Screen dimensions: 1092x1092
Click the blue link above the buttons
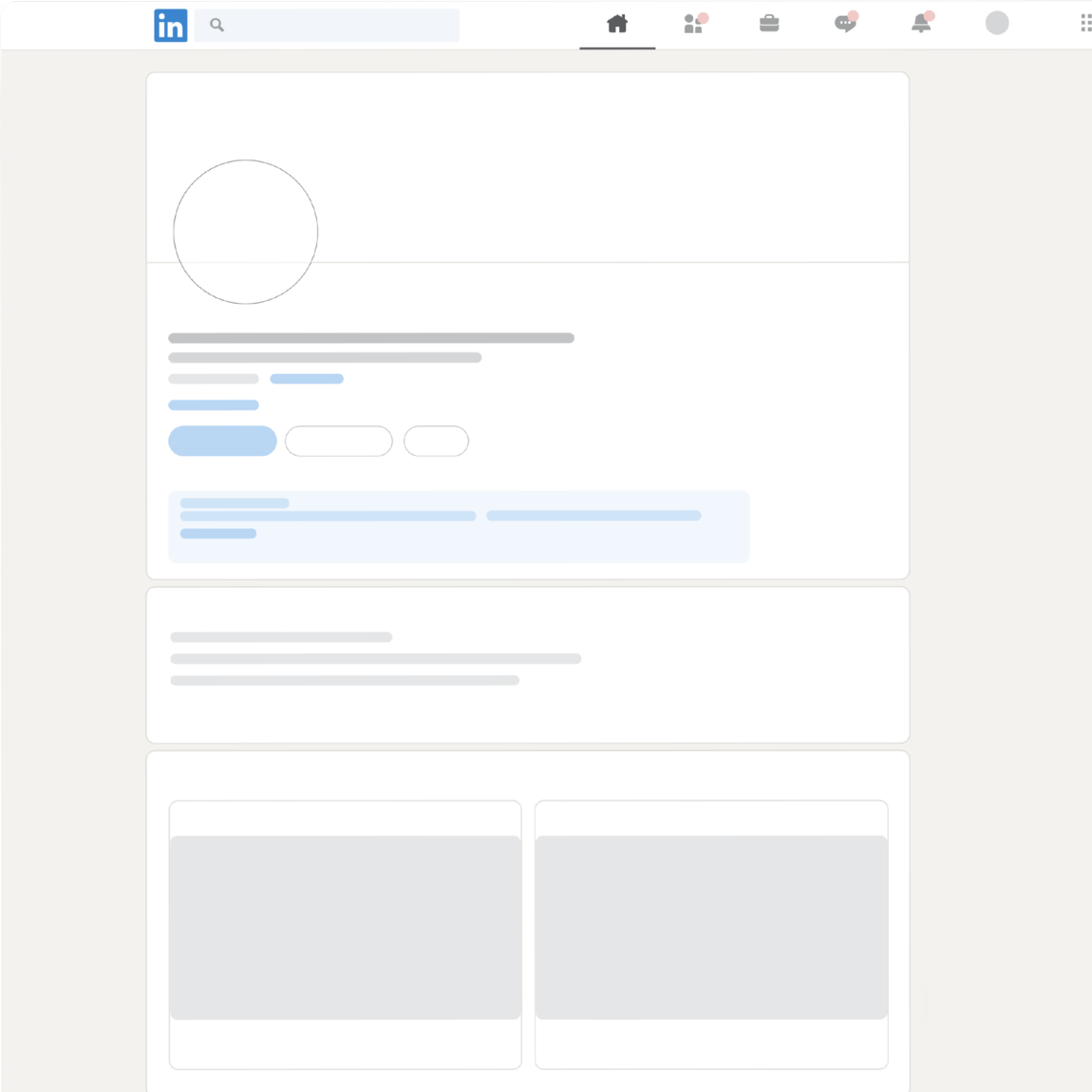213,405
